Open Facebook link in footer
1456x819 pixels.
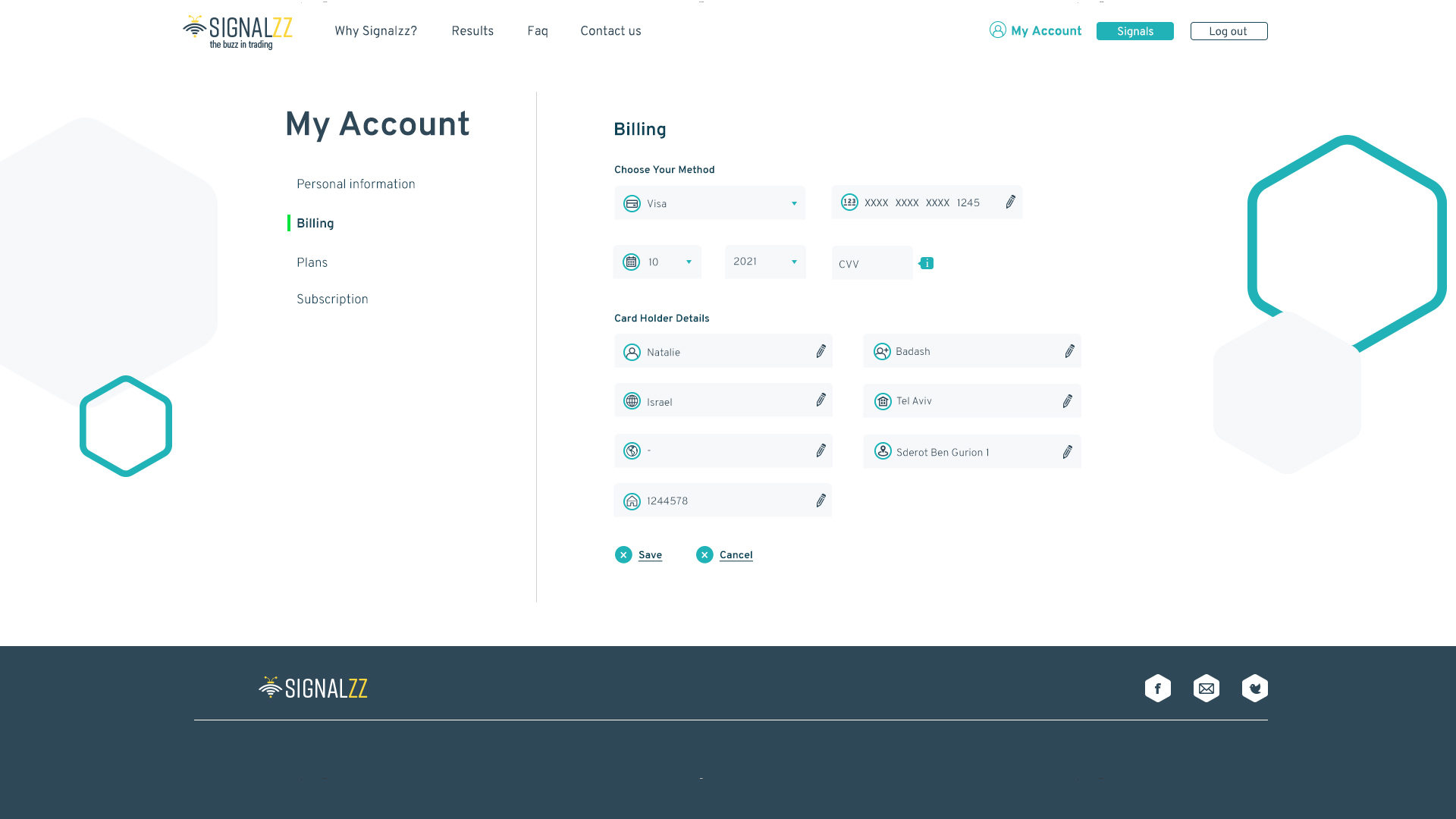tap(1157, 689)
